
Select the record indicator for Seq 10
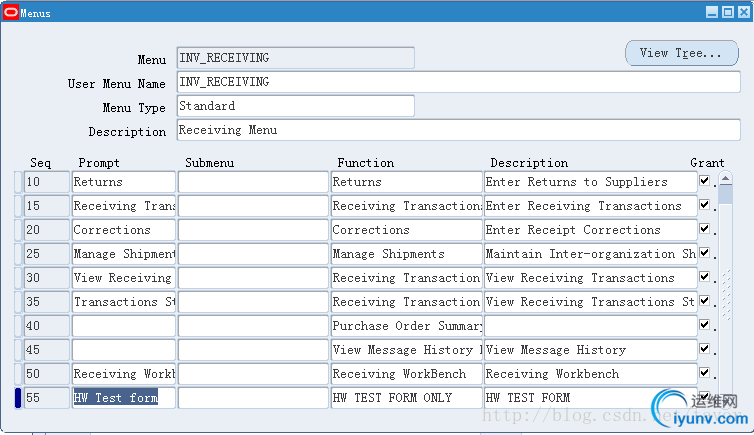17,182
